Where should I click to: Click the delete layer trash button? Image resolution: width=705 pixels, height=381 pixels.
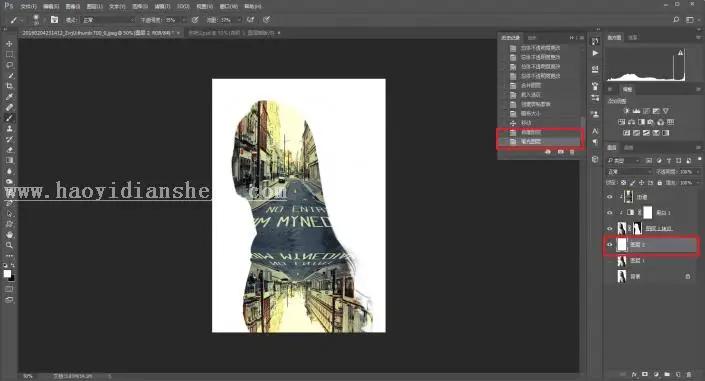coord(689,374)
